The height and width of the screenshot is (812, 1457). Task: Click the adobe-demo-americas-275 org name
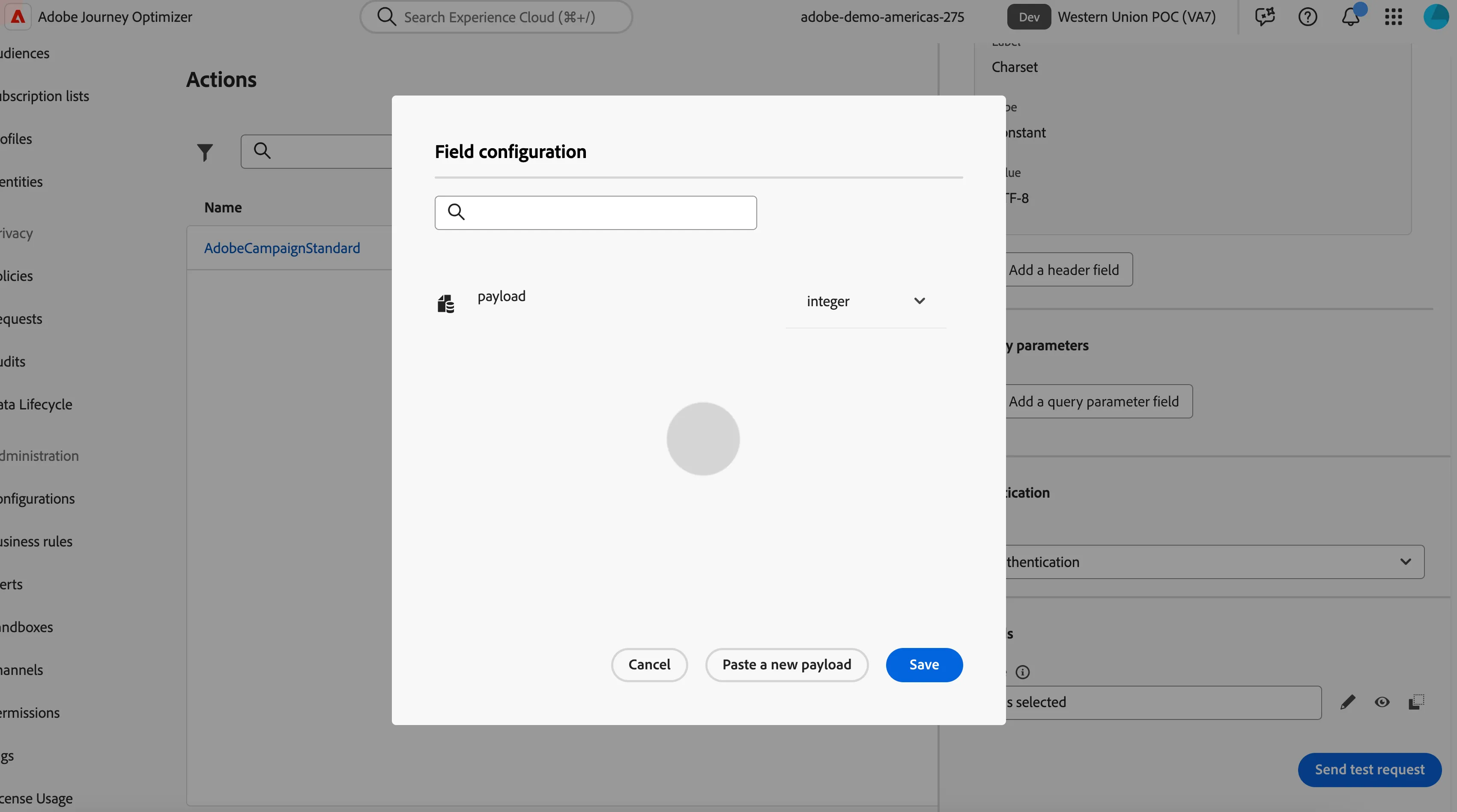882,17
